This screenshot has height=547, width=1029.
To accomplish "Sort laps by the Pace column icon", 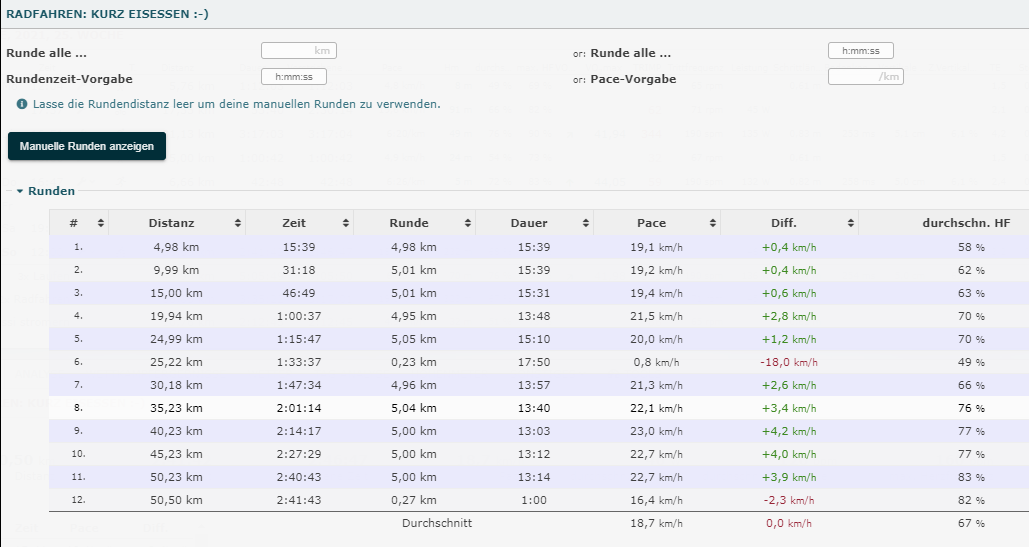I will click(x=712, y=223).
